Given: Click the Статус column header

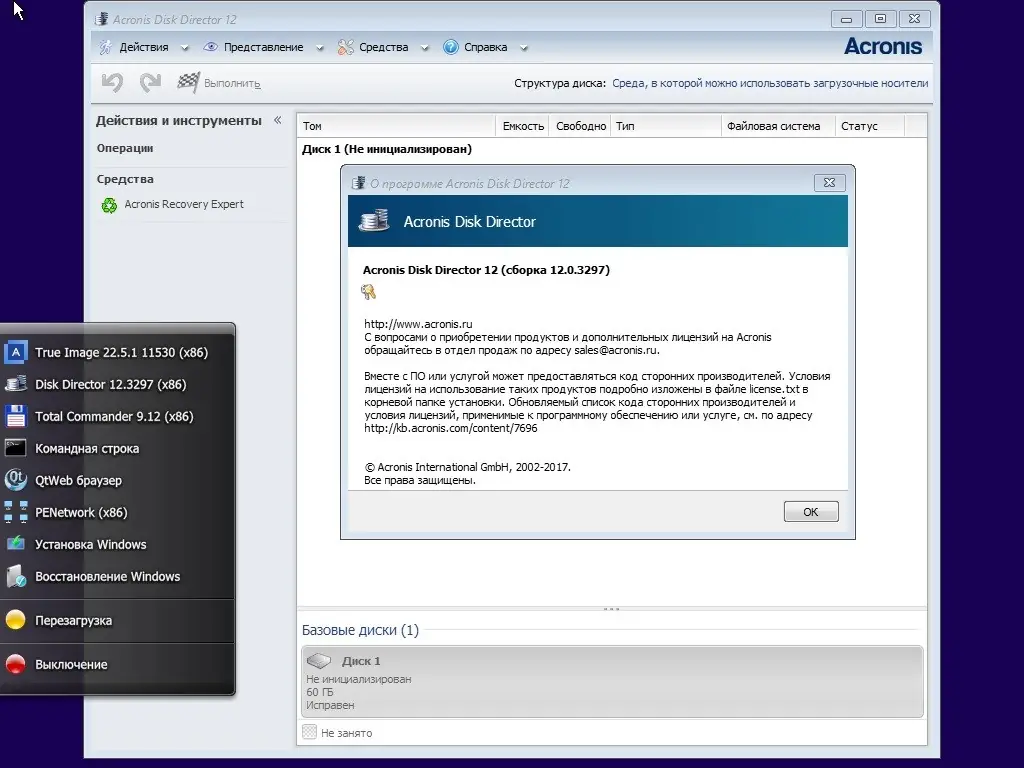Looking at the screenshot, I should point(870,126).
